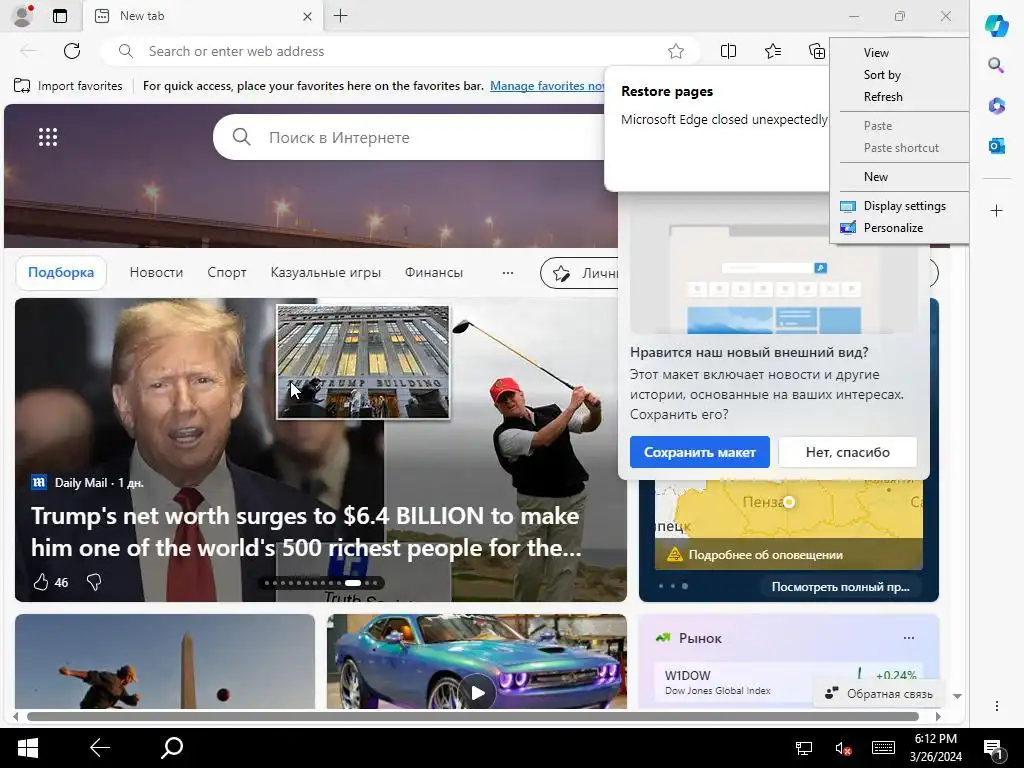This screenshot has width=1024, height=768.
Task: Switch to the Спорт tab
Action: 227,272
